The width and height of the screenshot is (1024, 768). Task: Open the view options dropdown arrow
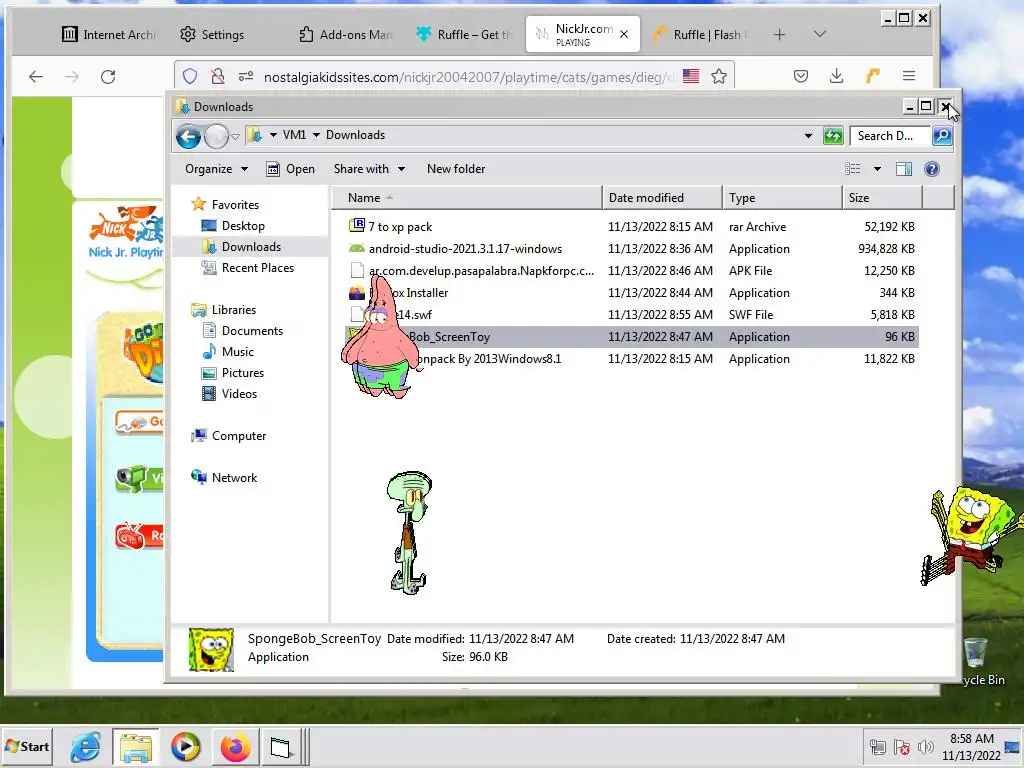877,169
